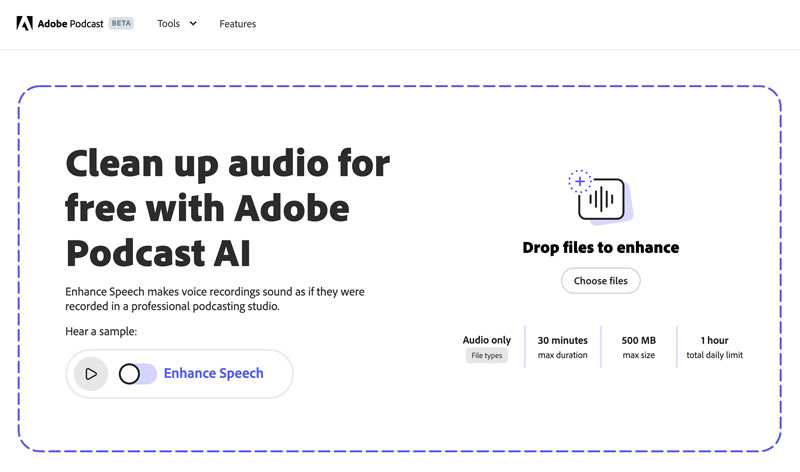Viewport: 800px width, 472px height.
Task: Click the BETA badge
Action: (x=121, y=23)
